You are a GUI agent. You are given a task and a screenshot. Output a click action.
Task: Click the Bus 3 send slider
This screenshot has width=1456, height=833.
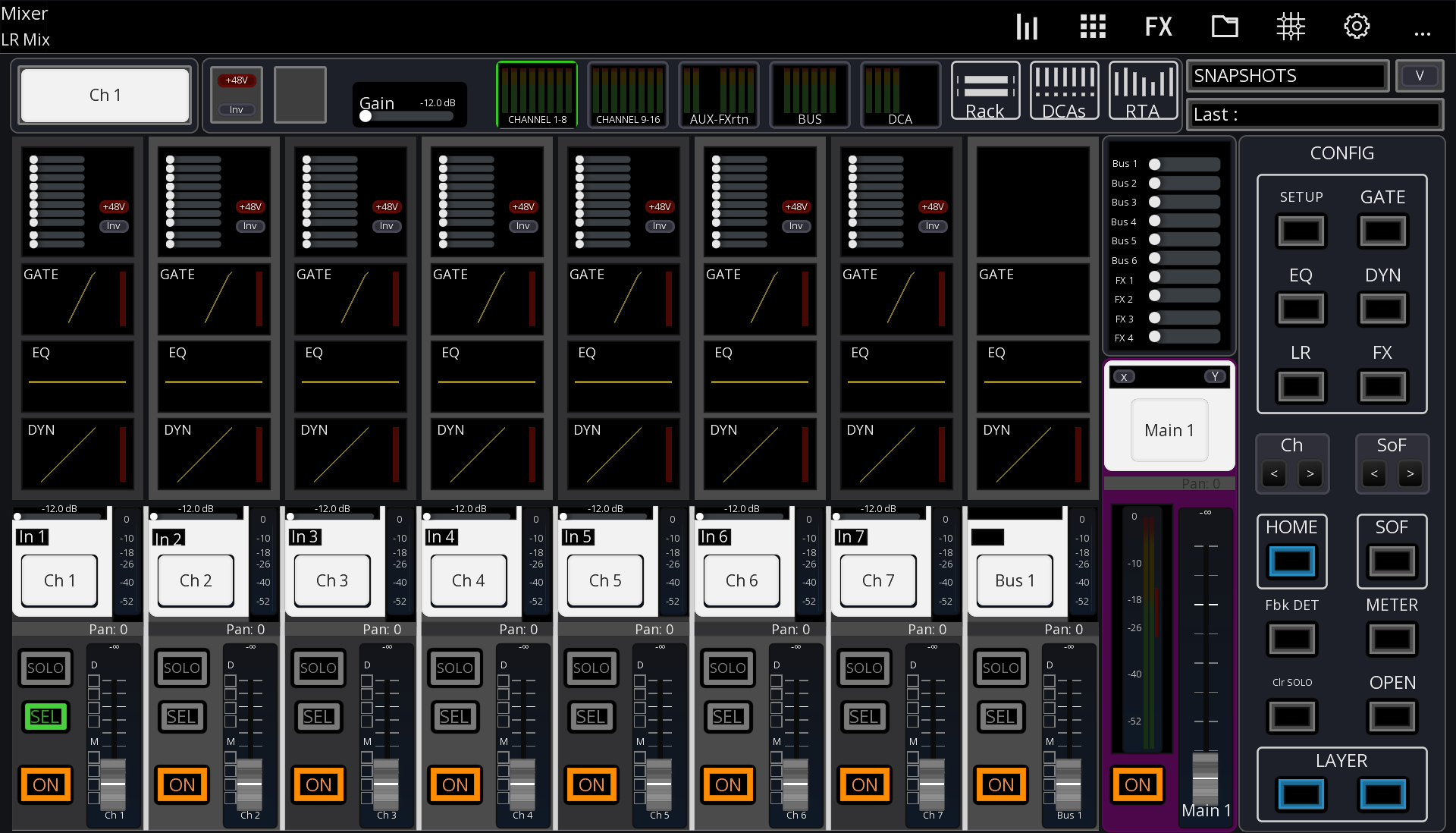click(1185, 202)
